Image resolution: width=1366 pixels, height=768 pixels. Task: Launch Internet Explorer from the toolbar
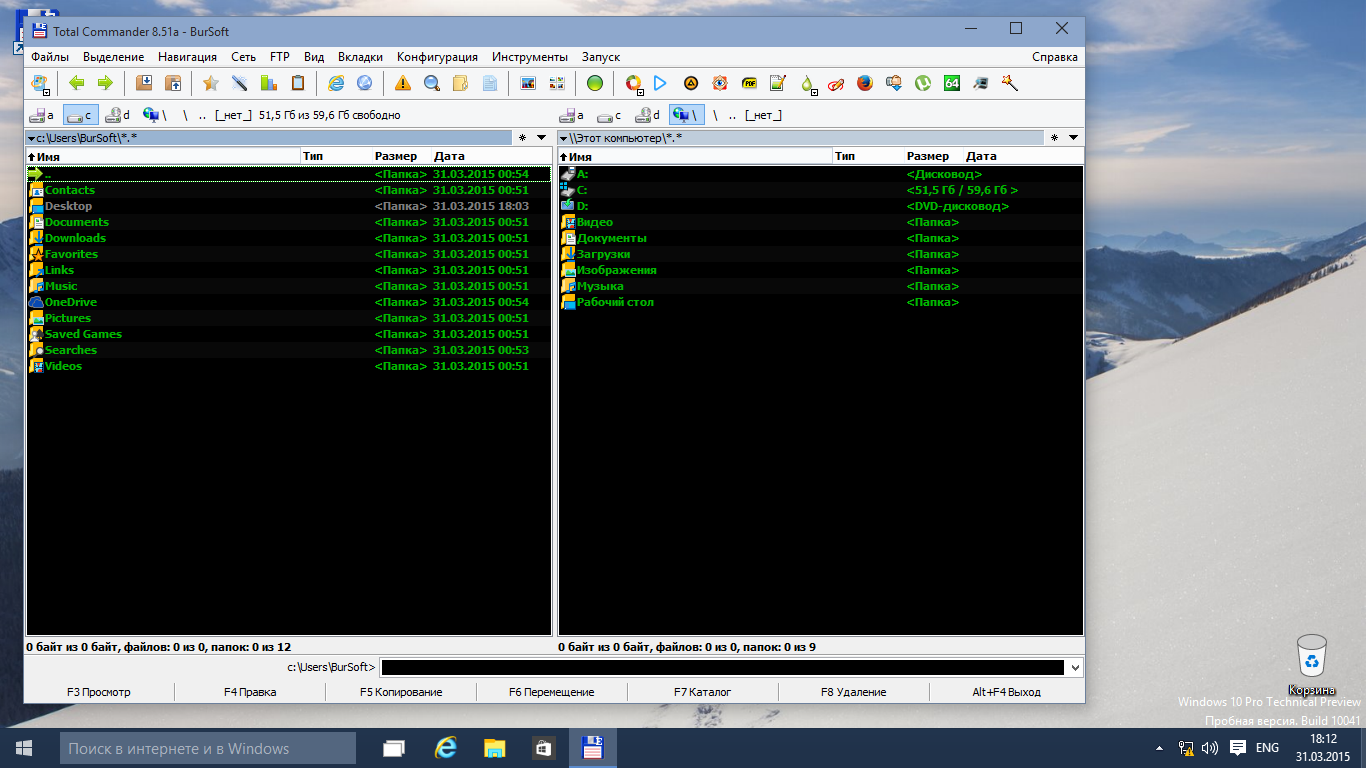336,83
